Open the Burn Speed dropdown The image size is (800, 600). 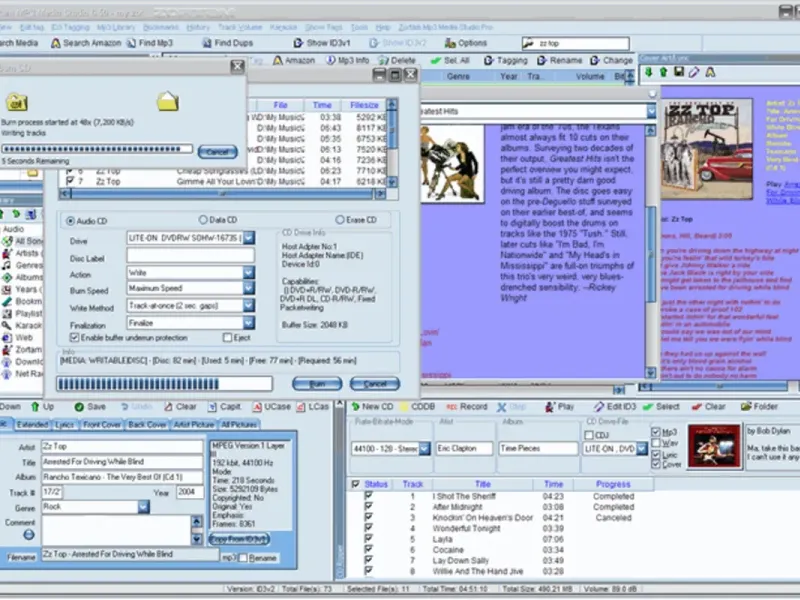[248, 288]
